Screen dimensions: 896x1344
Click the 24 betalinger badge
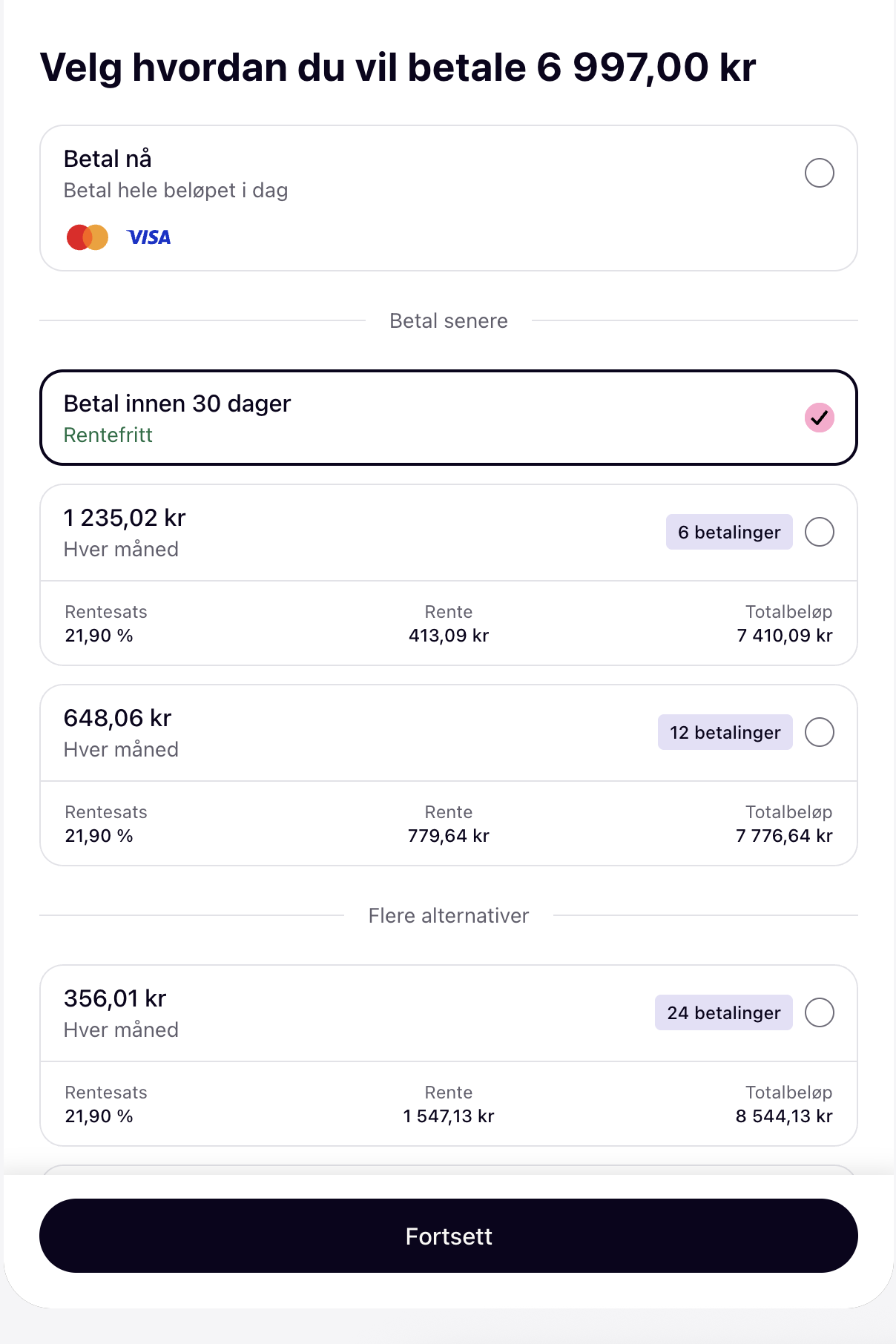click(723, 1012)
